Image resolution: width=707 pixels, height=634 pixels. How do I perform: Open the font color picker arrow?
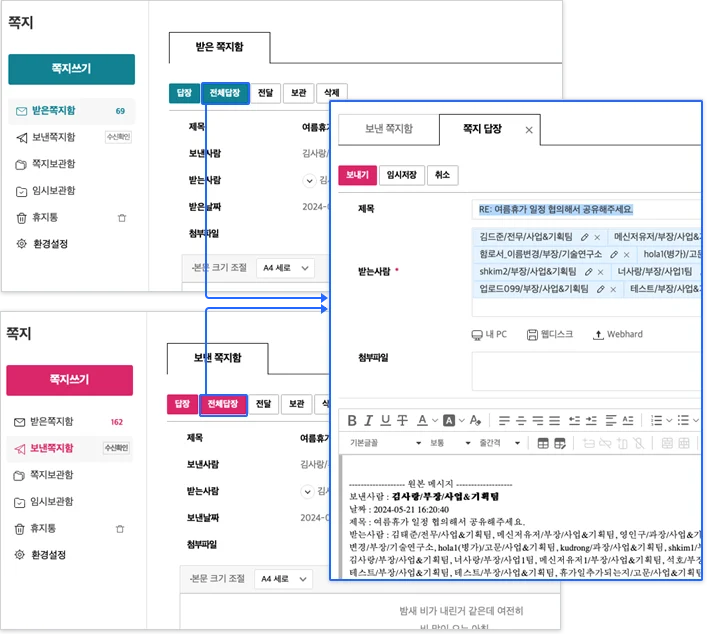tap(436, 420)
